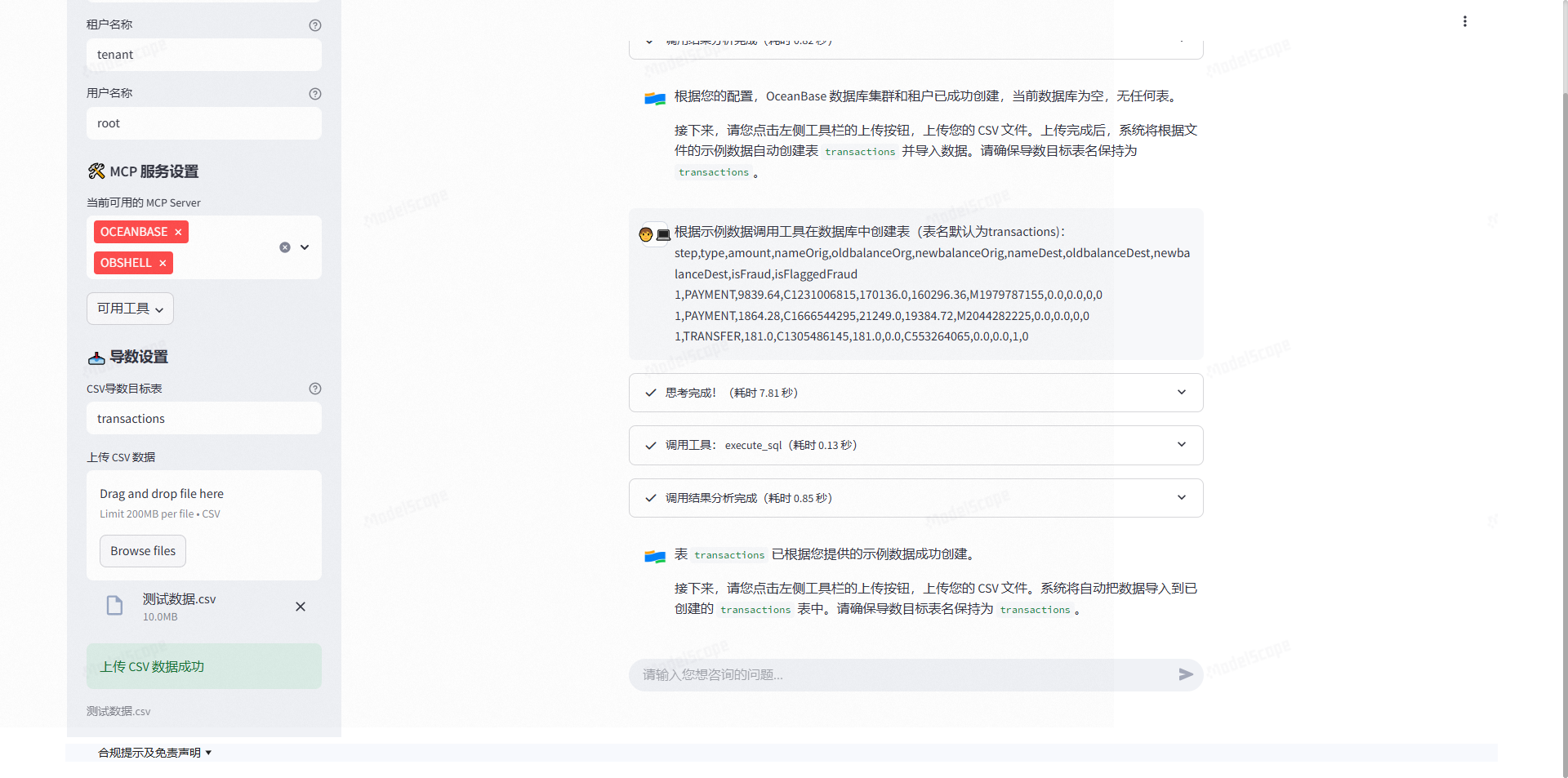Click the transactions target table input
This screenshot has width=1568, height=778.
tap(203, 418)
